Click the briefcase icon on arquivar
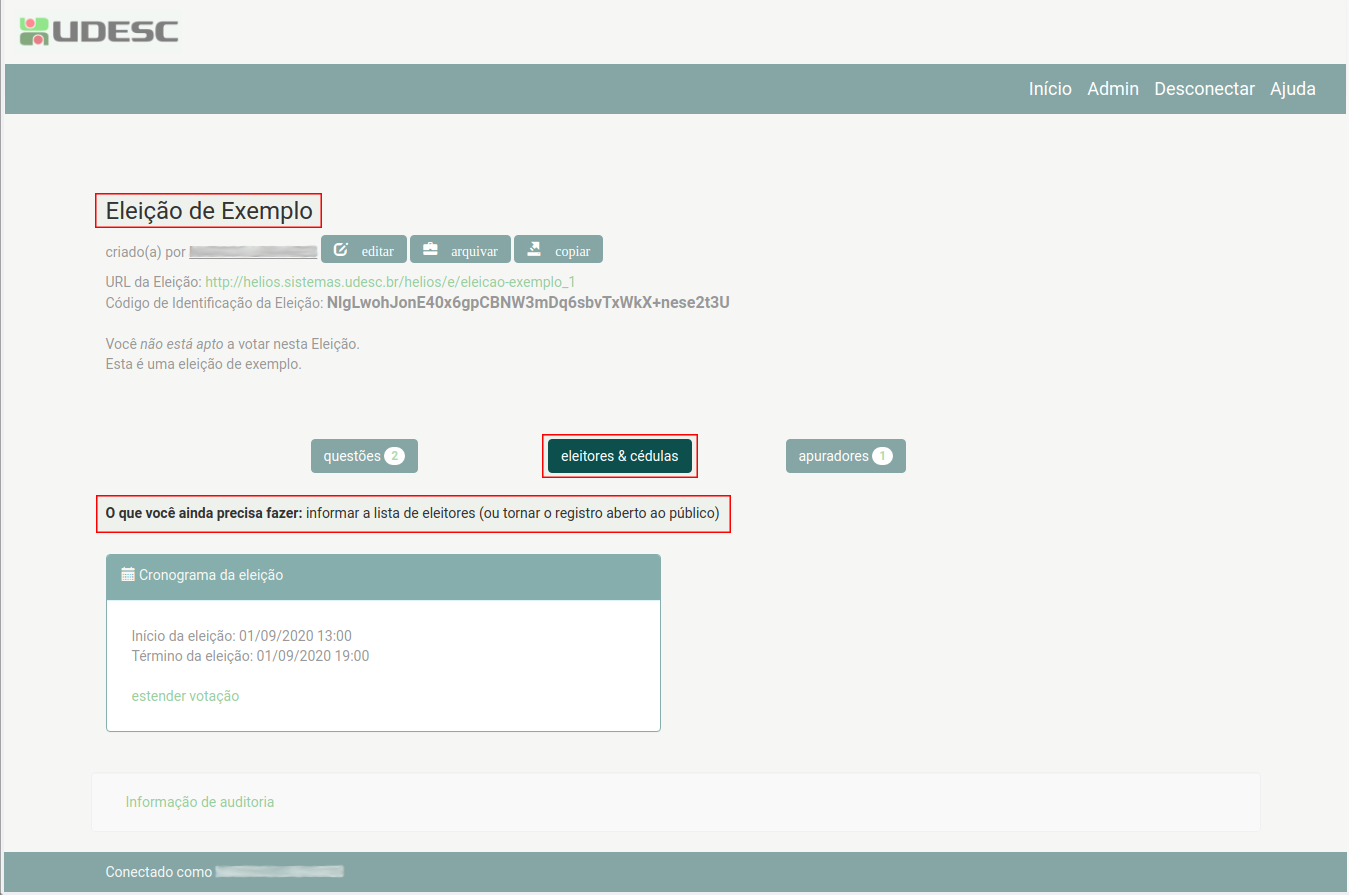This screenshot has height=895, width=1349. pos(430,249)
